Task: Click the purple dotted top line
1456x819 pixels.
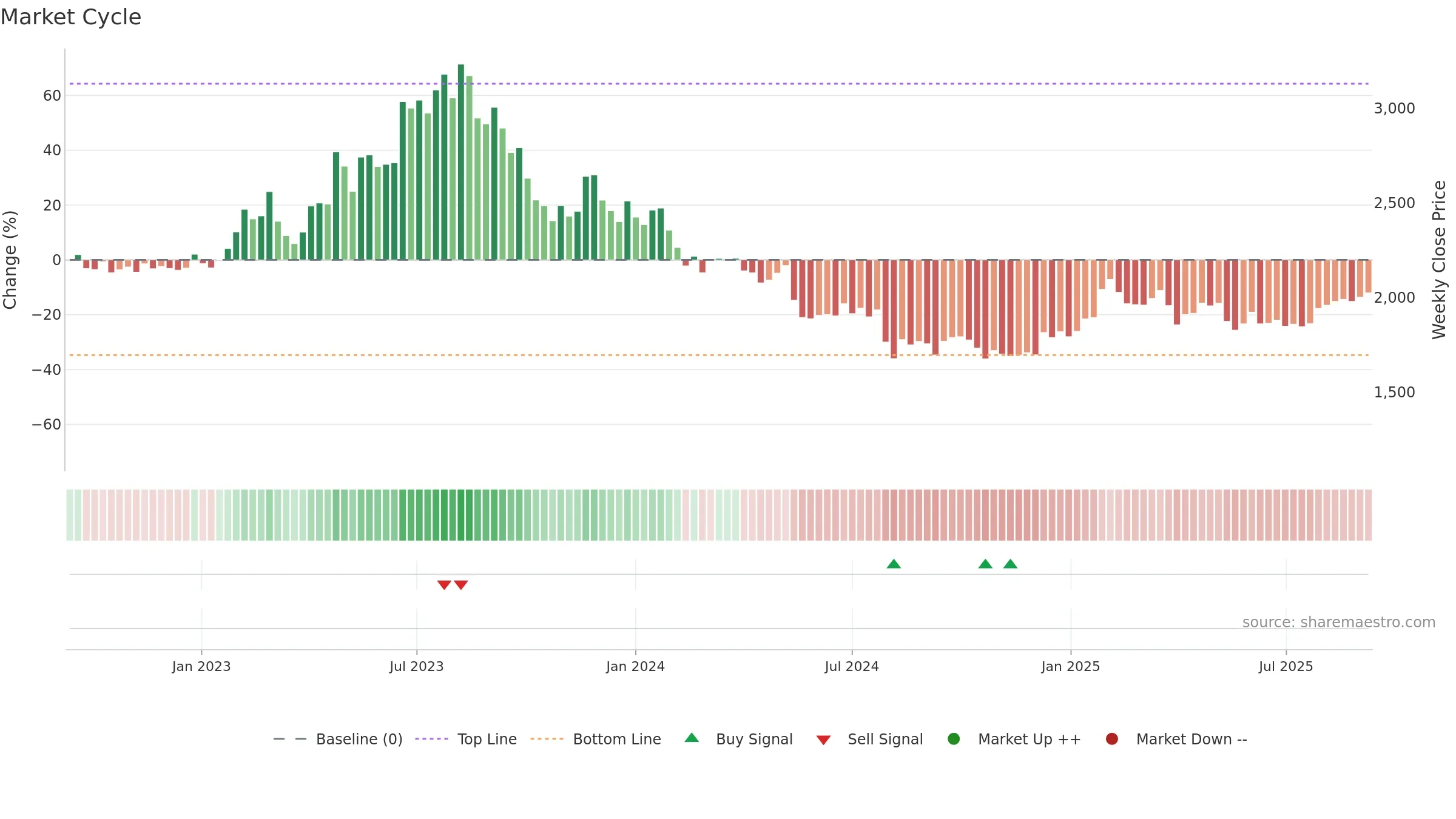Action: (x=719, y=84)
